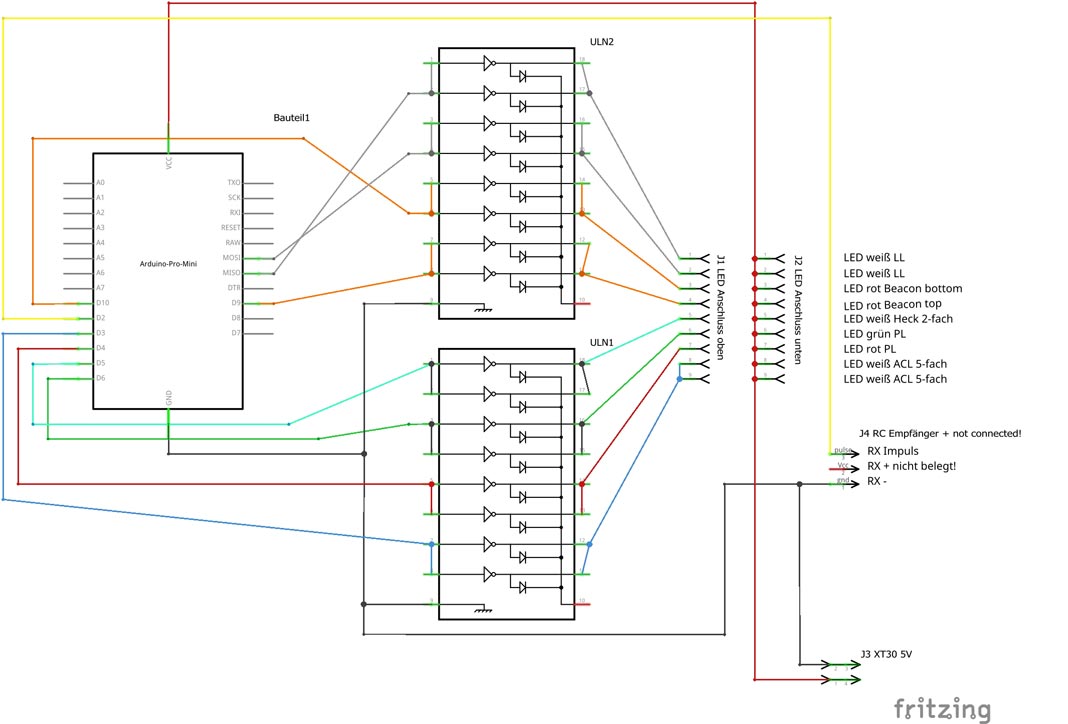The image size is (1068, 724).
Task: Click the VCC pin on the Arduino
Action: (168, 160)
